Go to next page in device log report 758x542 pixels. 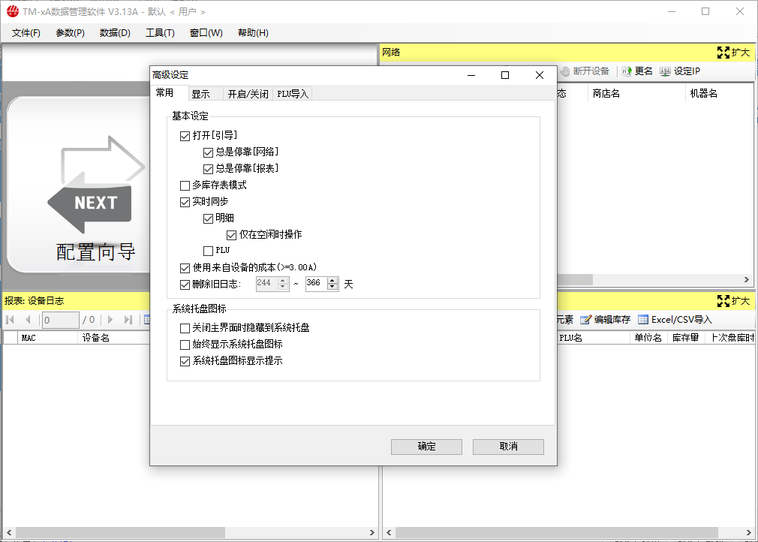click(x=110, y=320)
